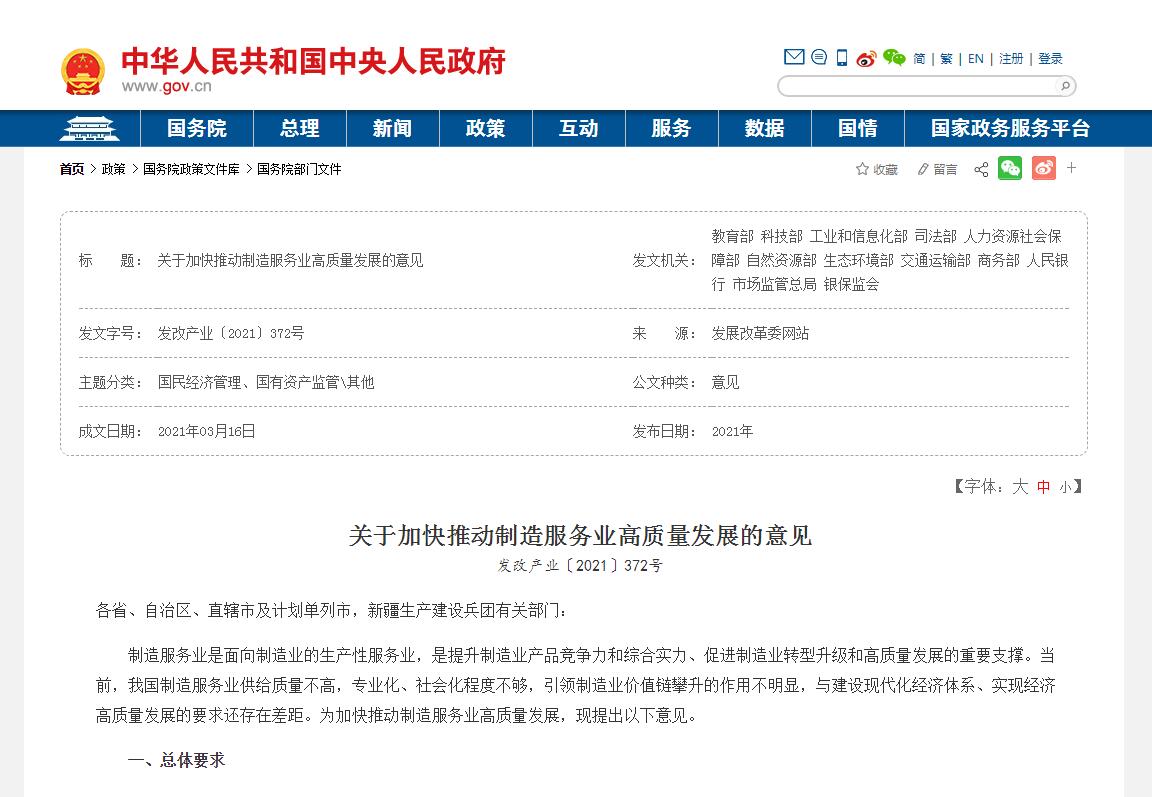Open 国家政务服务平台 menu item
This screenshot has width=1152, height=797.
pos(1010,129)
